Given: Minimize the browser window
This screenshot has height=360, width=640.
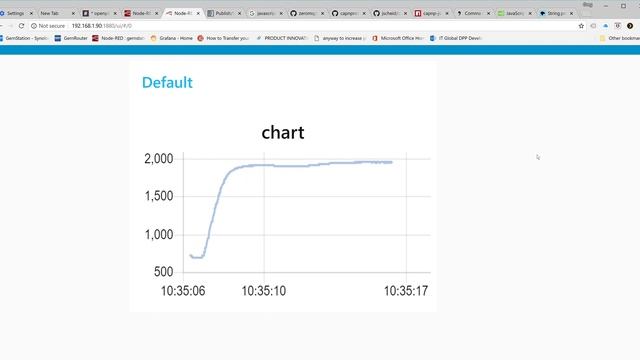Looking at the screenshot, I should coord(606,6).
